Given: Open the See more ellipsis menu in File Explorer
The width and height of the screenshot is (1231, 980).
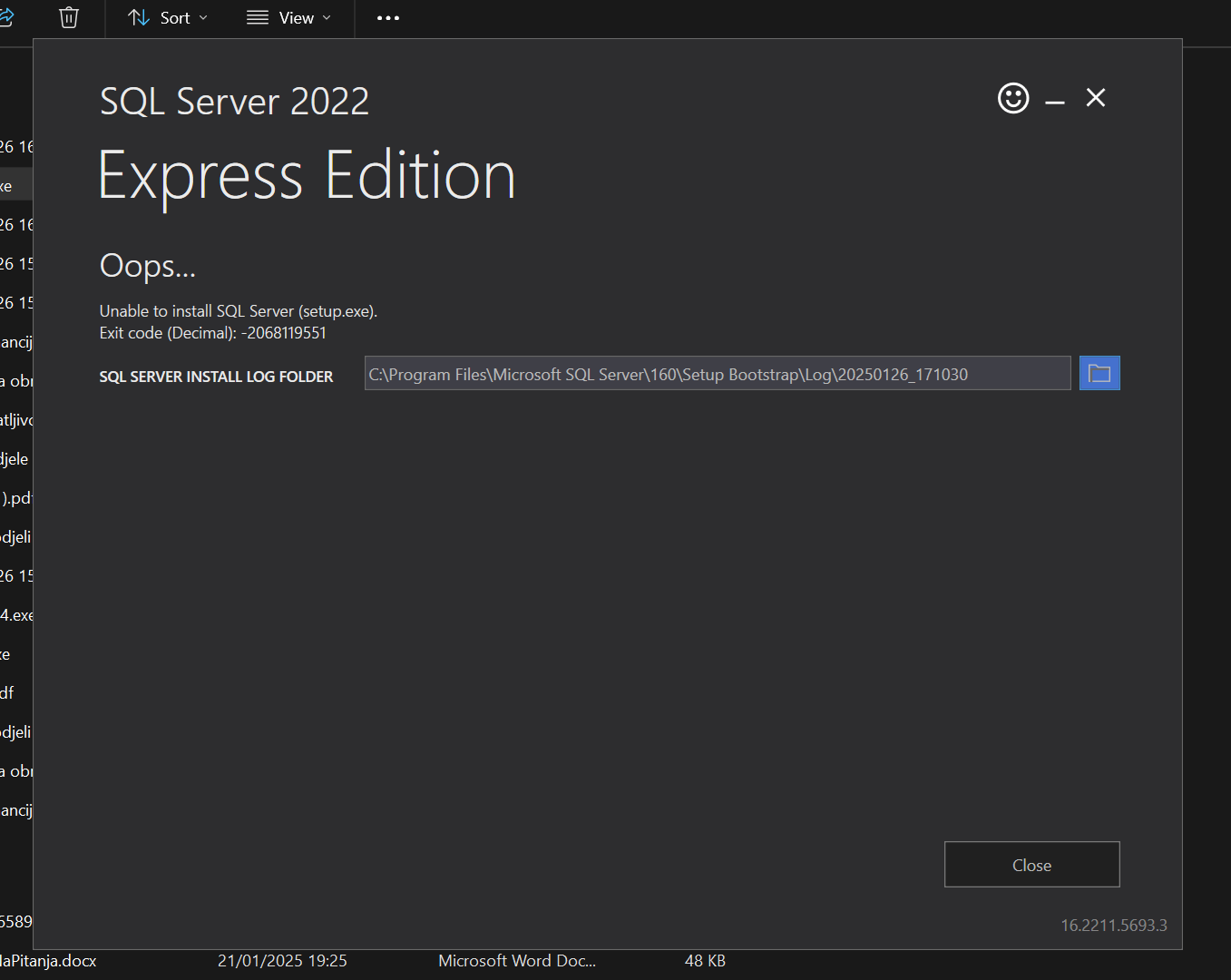Looking at the screenshot, I should pyautogui.click(x=388, y=17).
